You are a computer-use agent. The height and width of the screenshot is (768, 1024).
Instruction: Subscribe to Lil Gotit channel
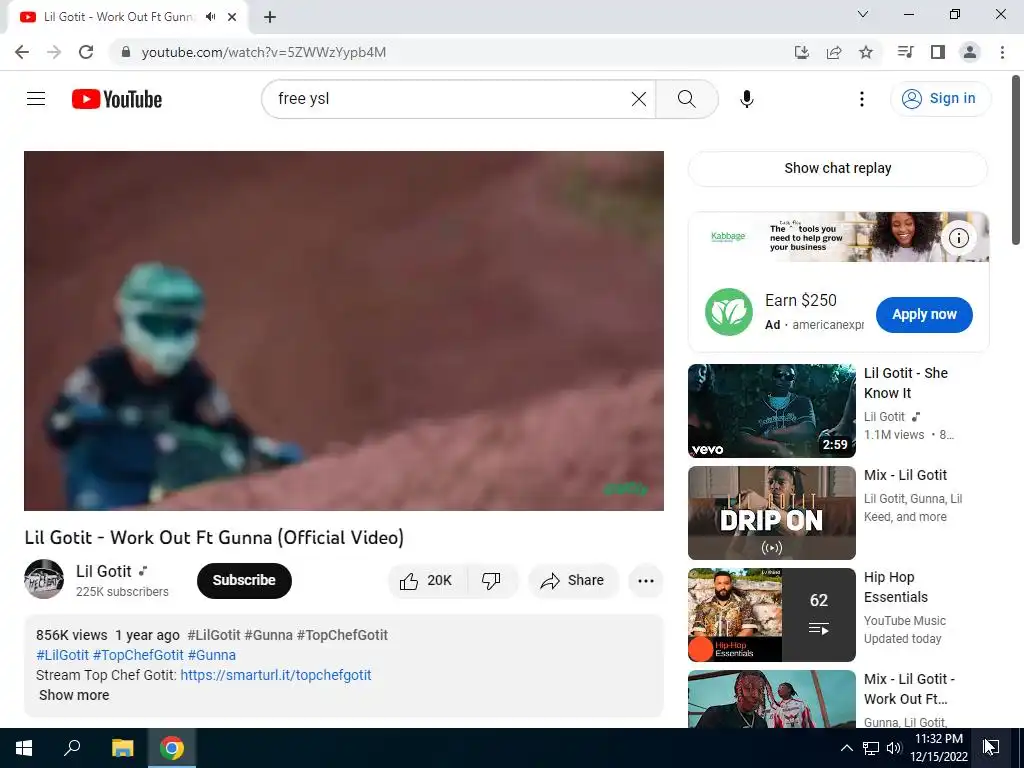244,581
